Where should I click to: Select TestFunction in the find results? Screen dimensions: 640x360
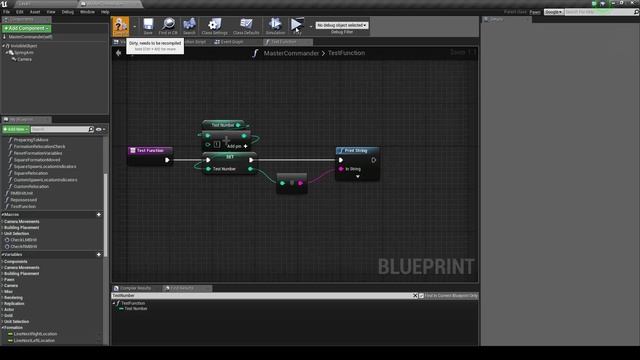133,303
